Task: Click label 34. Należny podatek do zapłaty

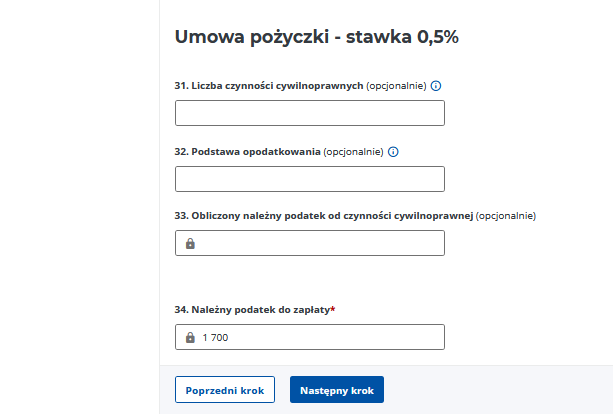Action: pos(252,310)
